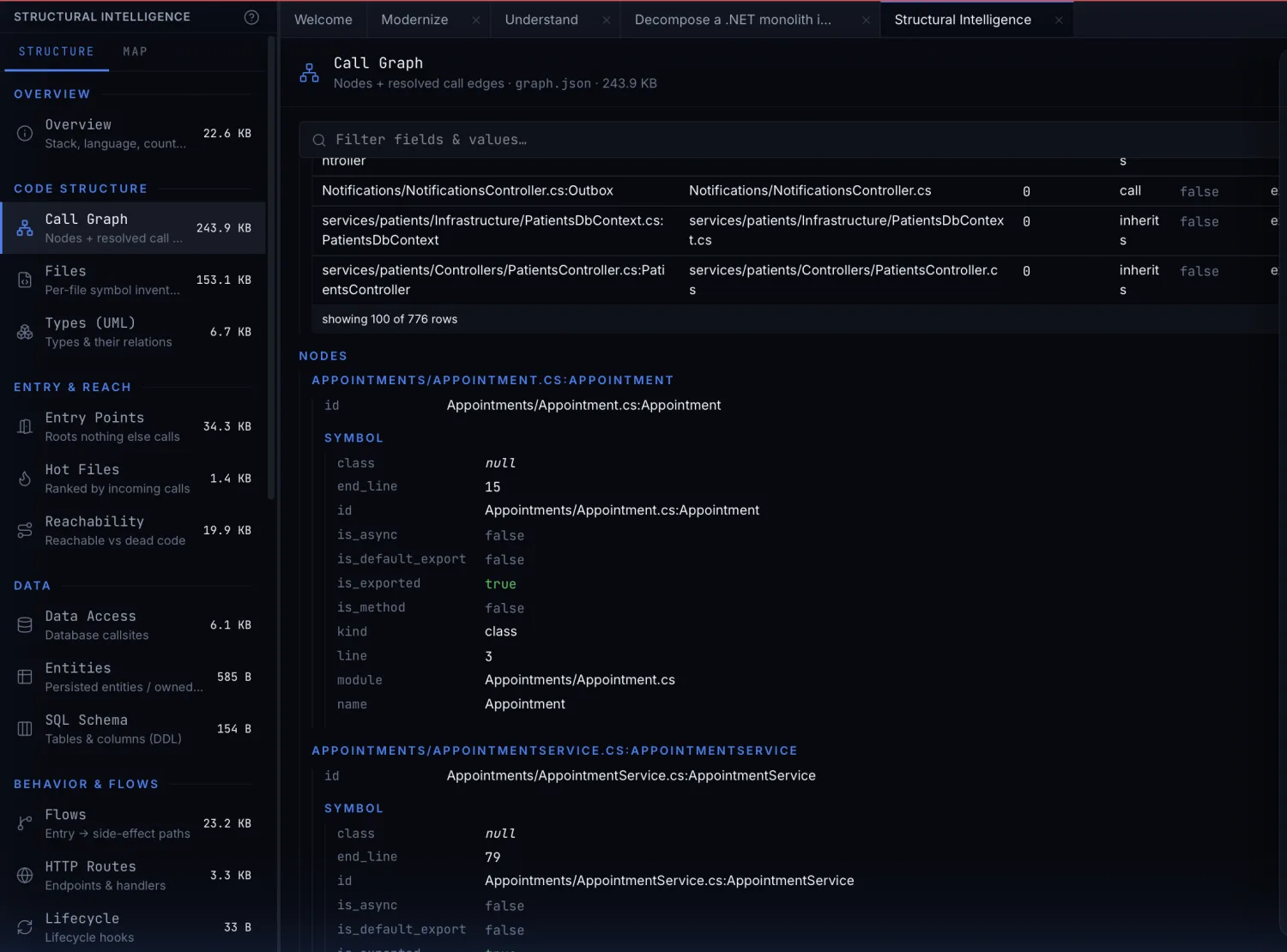This screenshot has width=1287, height=952.
Task: Select the Call Graph icon in sidebar
Action: 25,228
